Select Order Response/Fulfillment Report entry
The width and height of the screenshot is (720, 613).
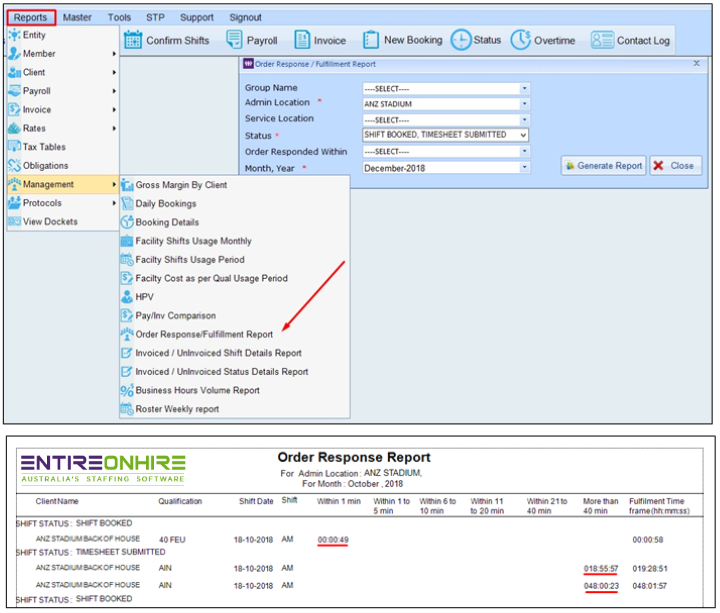[x=204, y=334]
